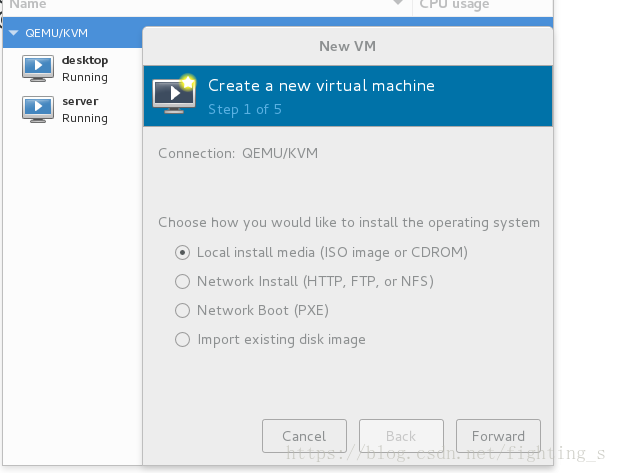Viewport: 617px width, 473px height.
Task: Click 'Create a new virtual machine' heading
Action: pyautogui.click(x=321, y=86)
